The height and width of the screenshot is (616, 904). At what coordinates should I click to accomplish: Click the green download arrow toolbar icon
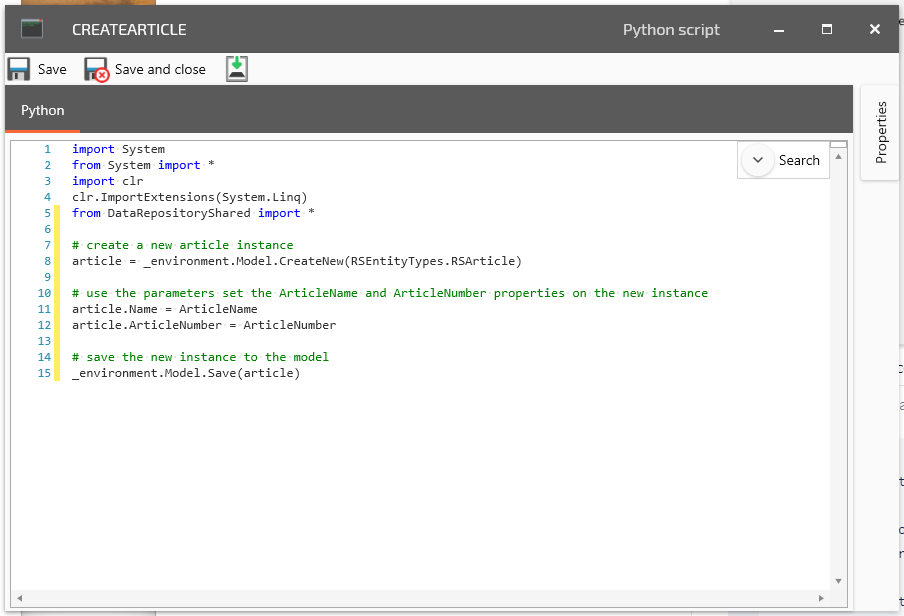click(237, 68)
